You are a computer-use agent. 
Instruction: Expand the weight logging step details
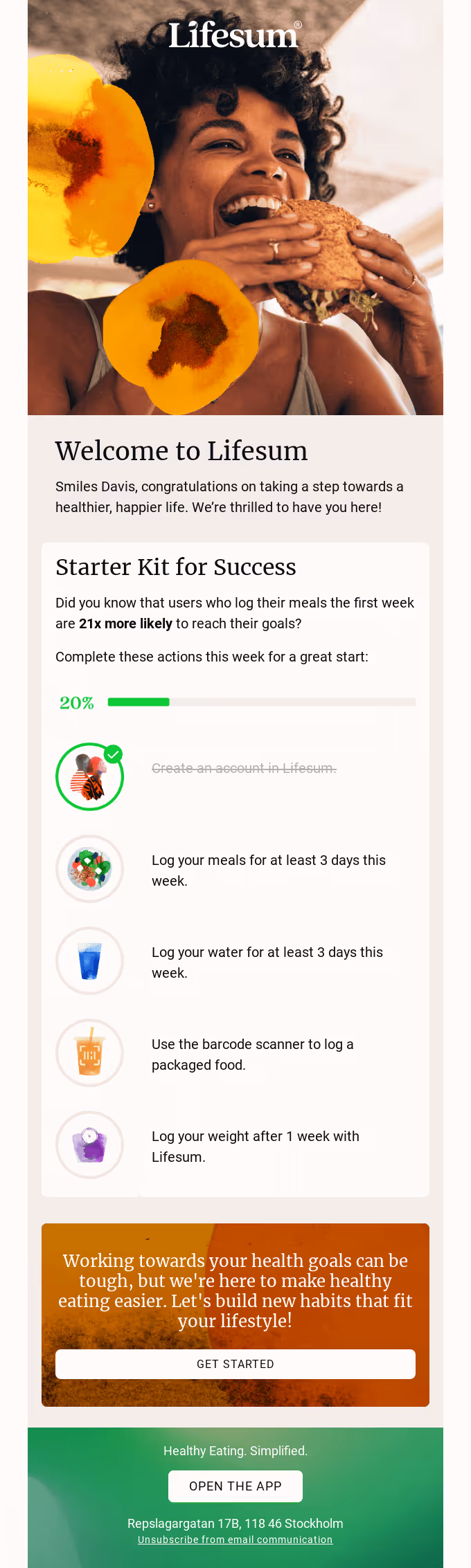(256, 1145)
